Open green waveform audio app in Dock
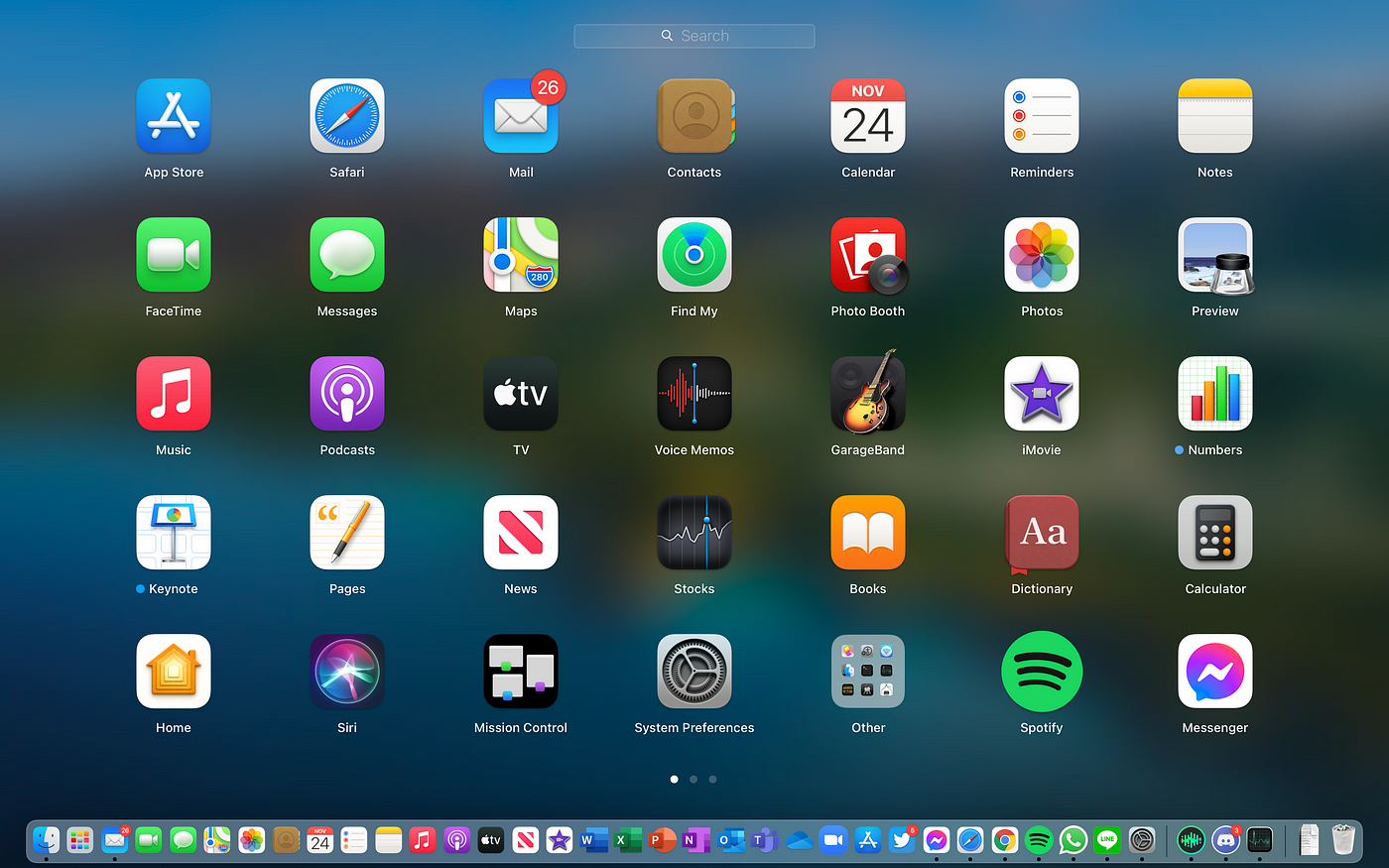 (1192, 840)
